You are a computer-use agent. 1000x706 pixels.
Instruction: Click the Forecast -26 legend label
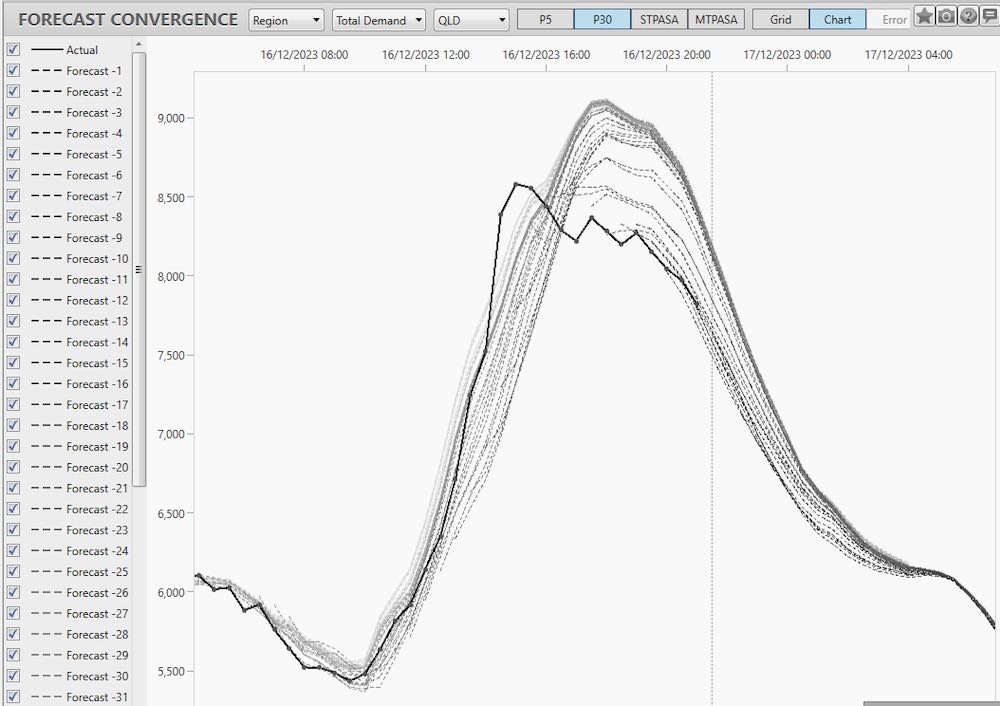(97, 592)
